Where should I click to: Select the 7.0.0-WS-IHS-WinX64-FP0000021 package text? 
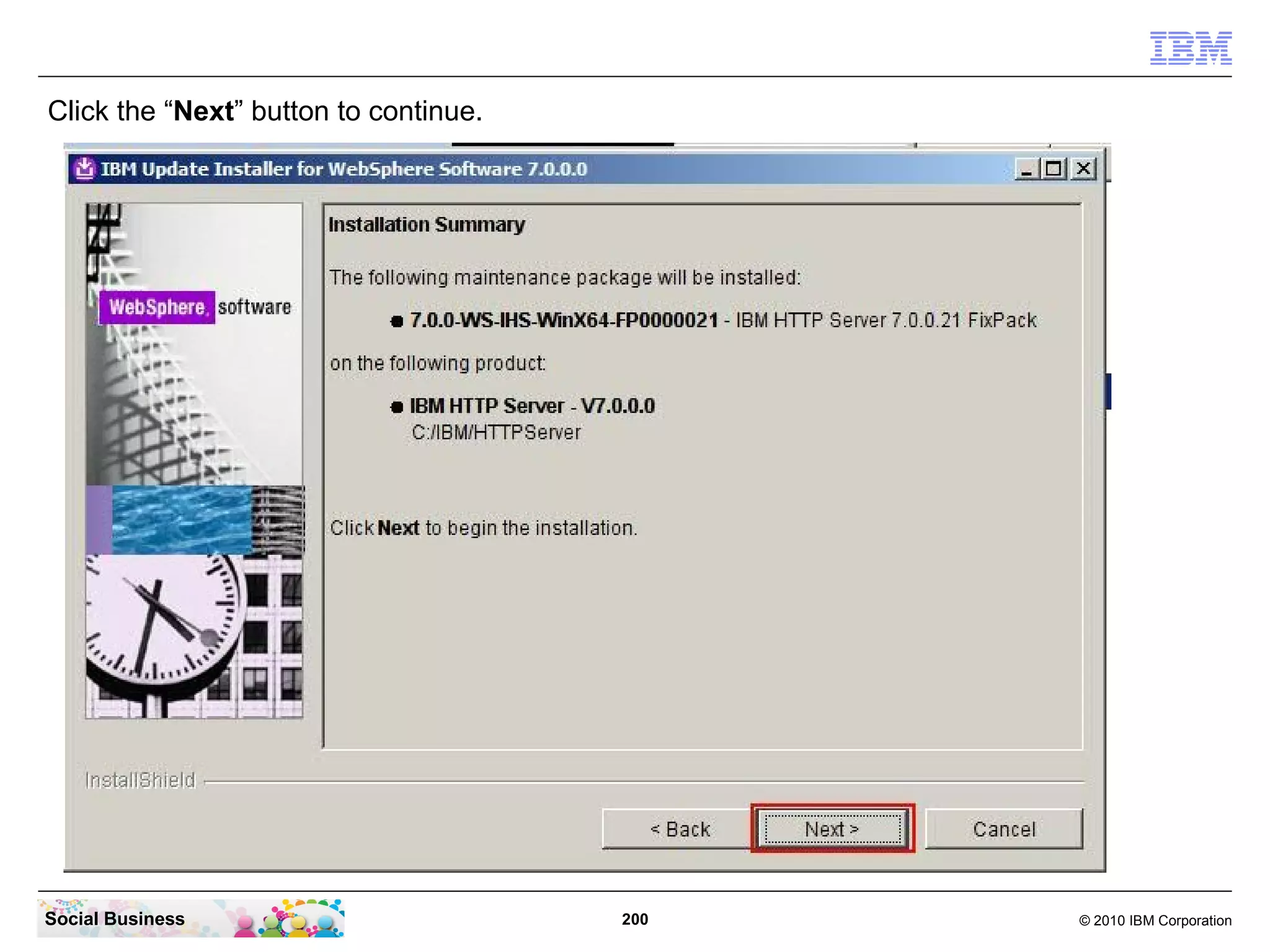(564, 320)
